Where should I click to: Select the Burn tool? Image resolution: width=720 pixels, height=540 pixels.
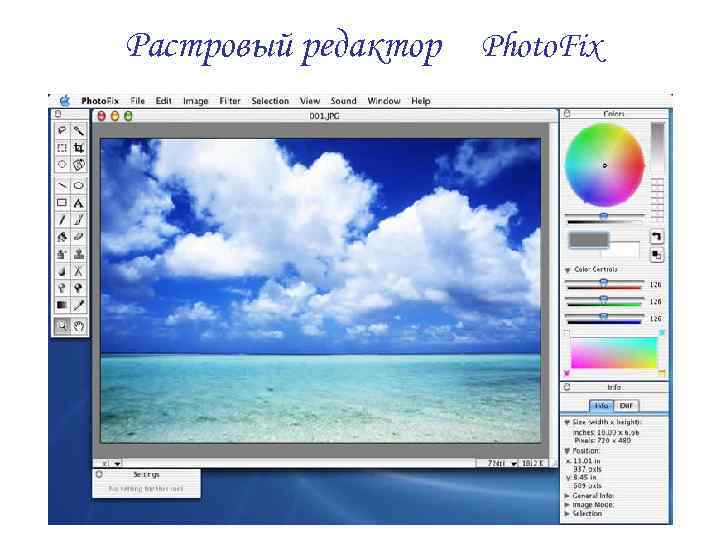click(79, 288)
